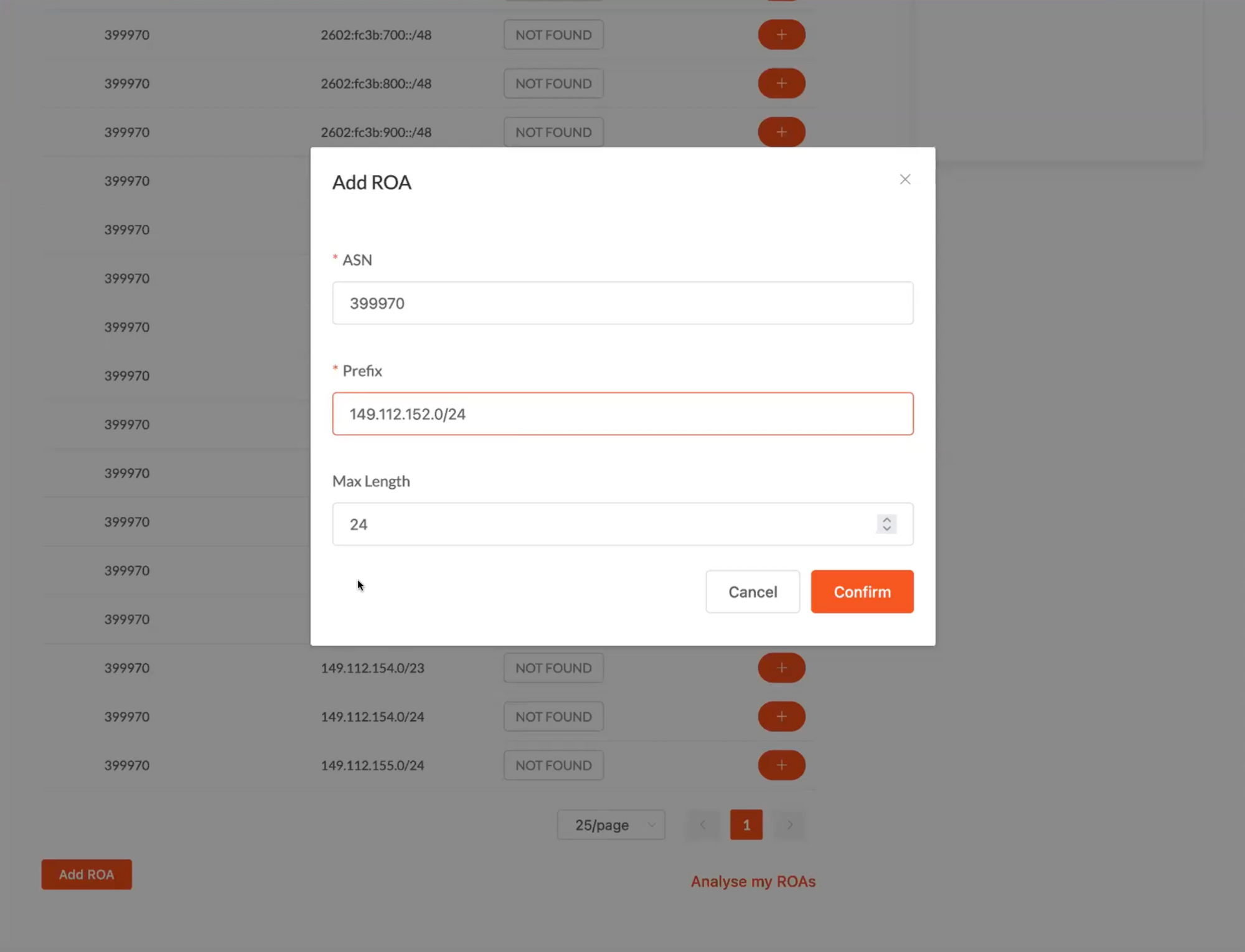The image size is (1245, 952).
Task: Focus the Max Length number field
Action: tap(604, 524)
